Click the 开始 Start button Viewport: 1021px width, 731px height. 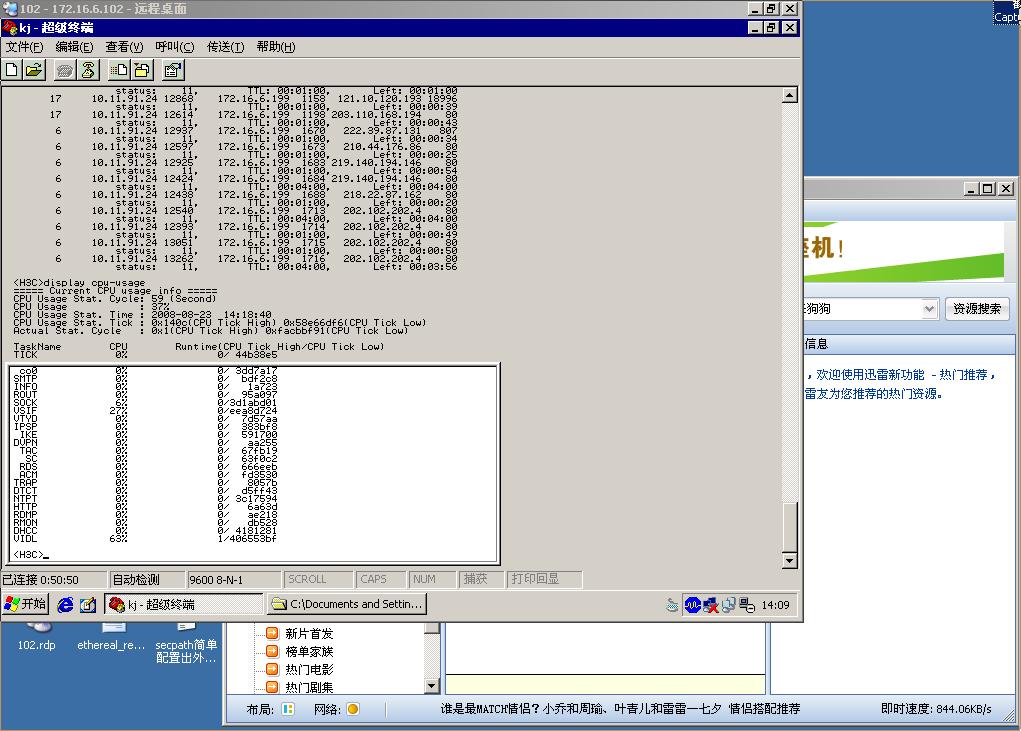[x=26, y=604]
